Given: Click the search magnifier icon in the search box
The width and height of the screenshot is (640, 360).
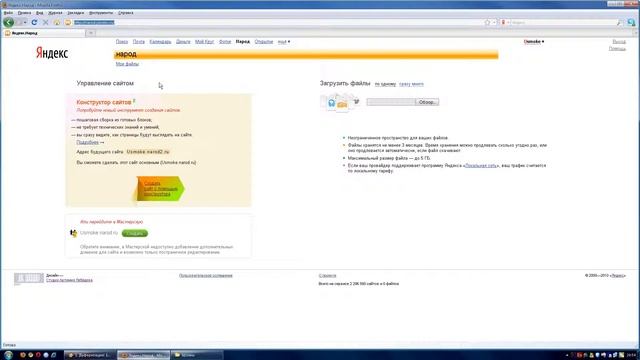Looking at the screenshot, I should pyautogui.click(x=619, y=23).
